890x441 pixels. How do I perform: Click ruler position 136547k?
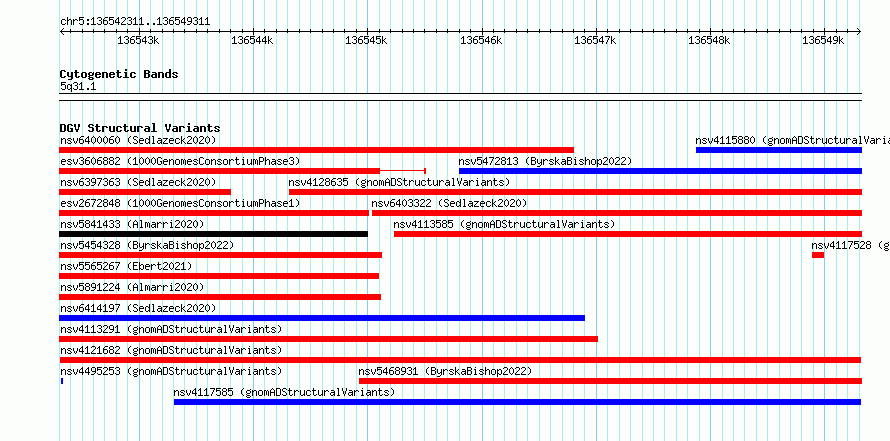[595, 40]
